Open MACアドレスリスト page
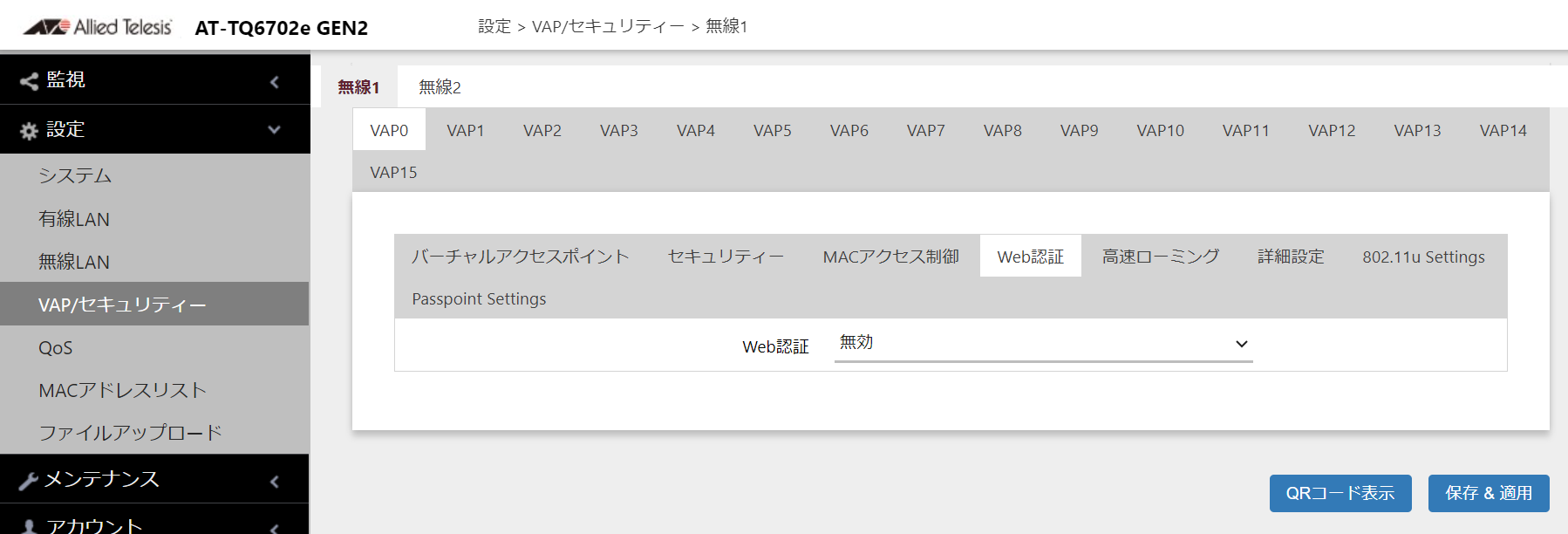 tap(155, 390)
